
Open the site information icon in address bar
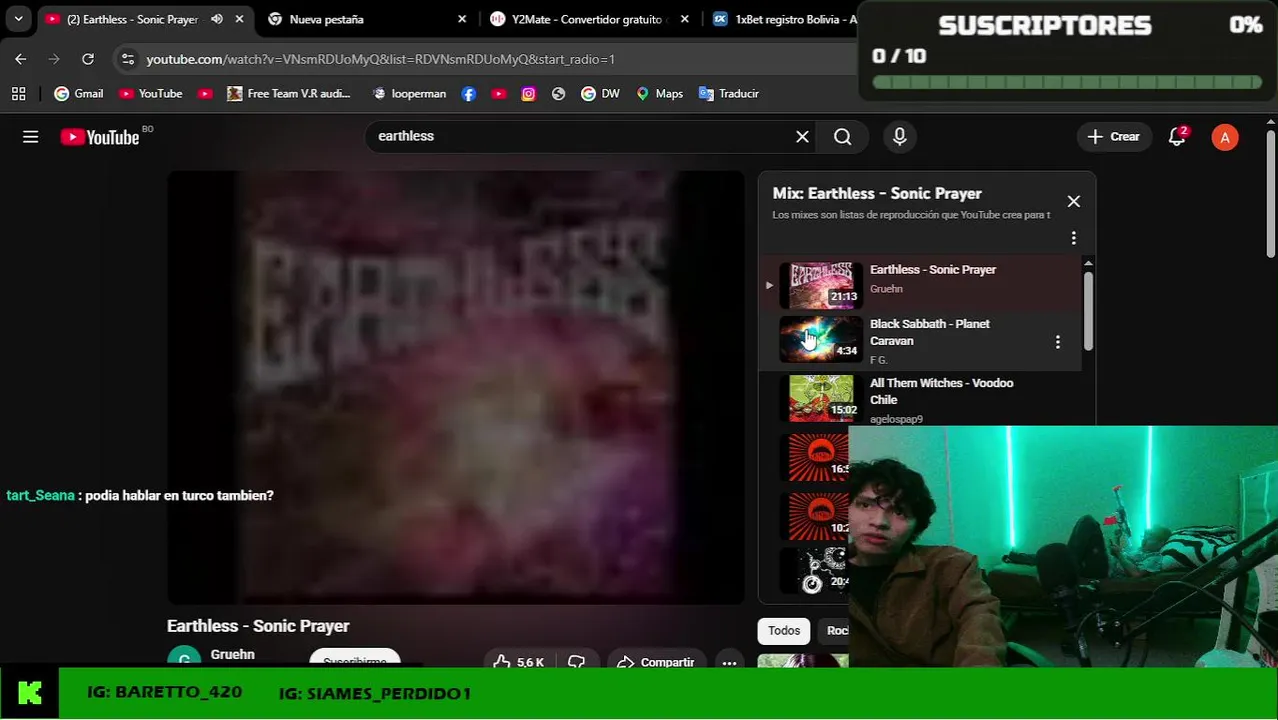tap(127, 59)
